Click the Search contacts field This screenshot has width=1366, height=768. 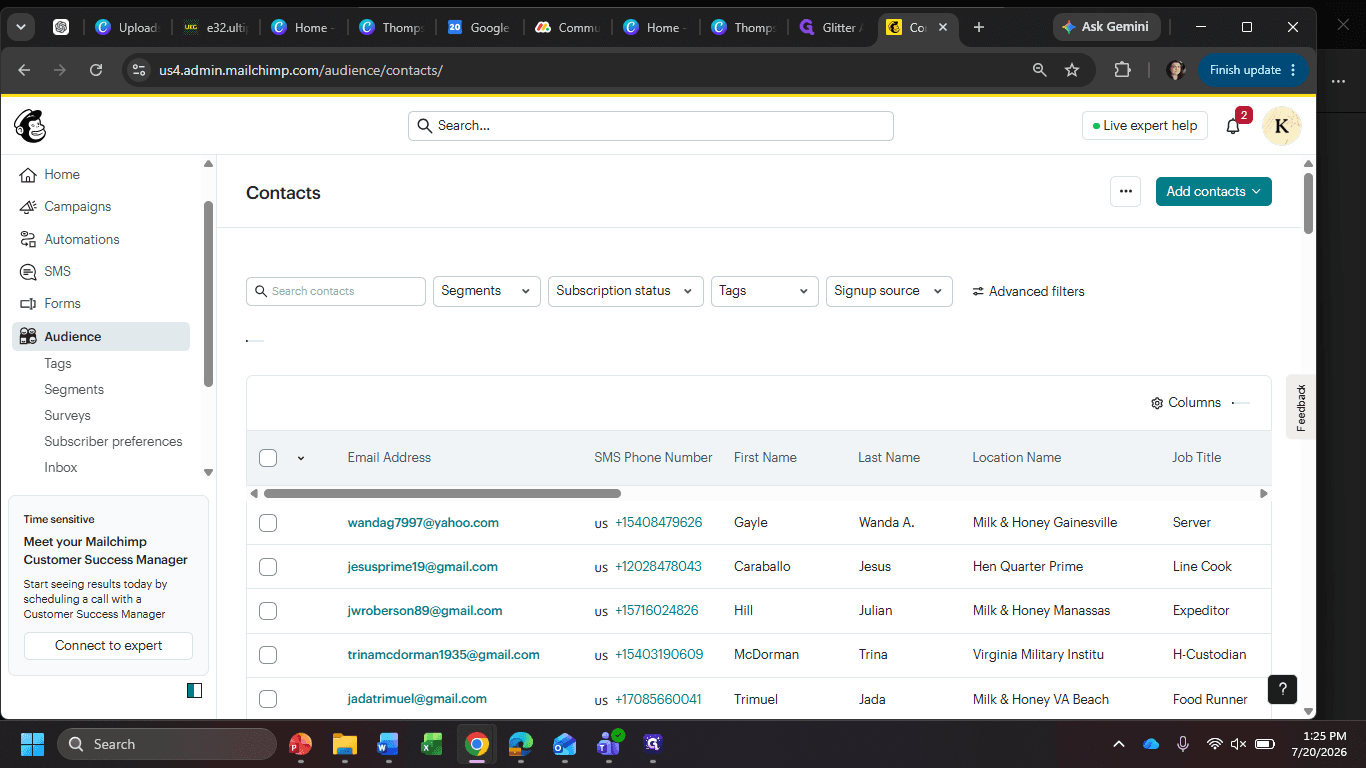[336, 292]
